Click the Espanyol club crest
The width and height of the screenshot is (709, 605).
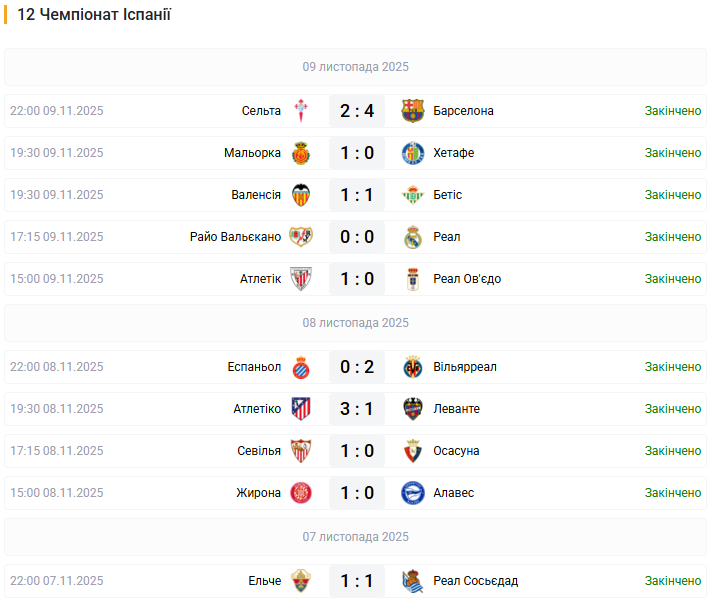tap(301, 367)
